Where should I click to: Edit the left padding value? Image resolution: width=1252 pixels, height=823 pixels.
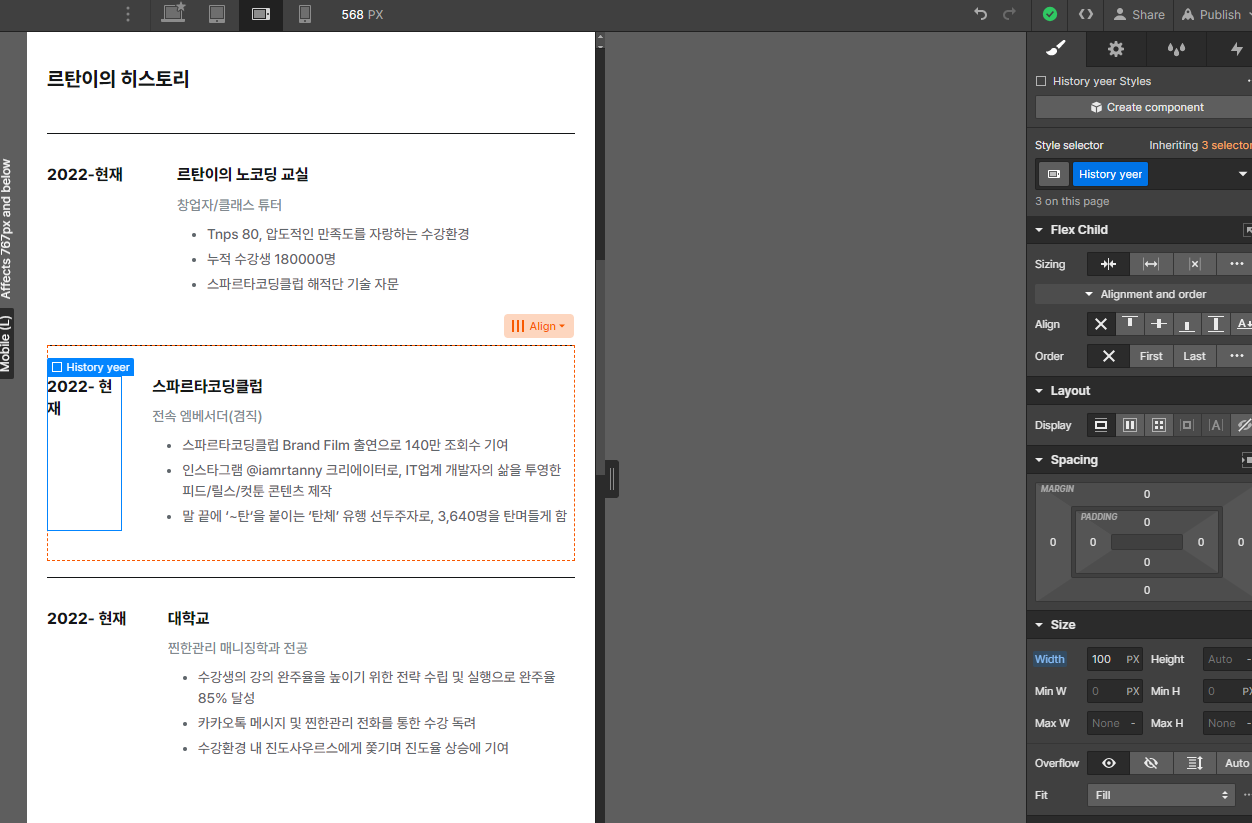coord(1093,542)
